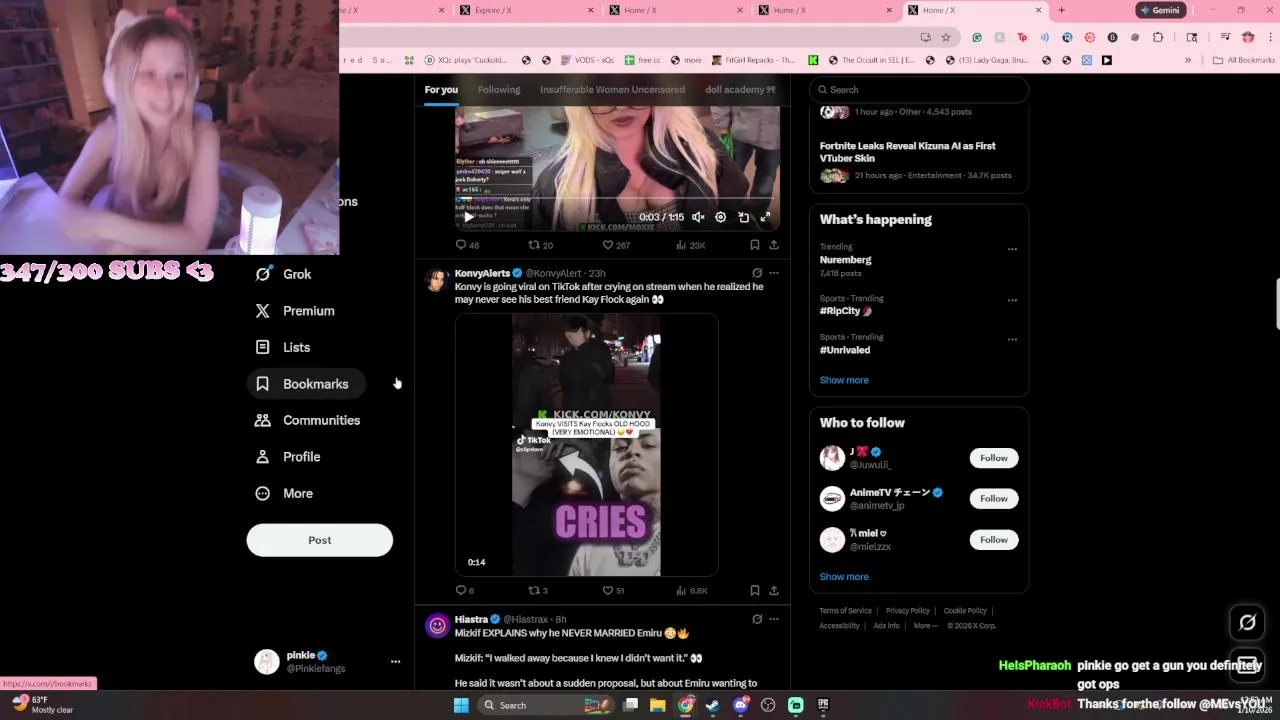Like the KonvyAlerts post with 51 likes
The height and width of the screenshot is (720, 1280).
(x=613, y=591)
